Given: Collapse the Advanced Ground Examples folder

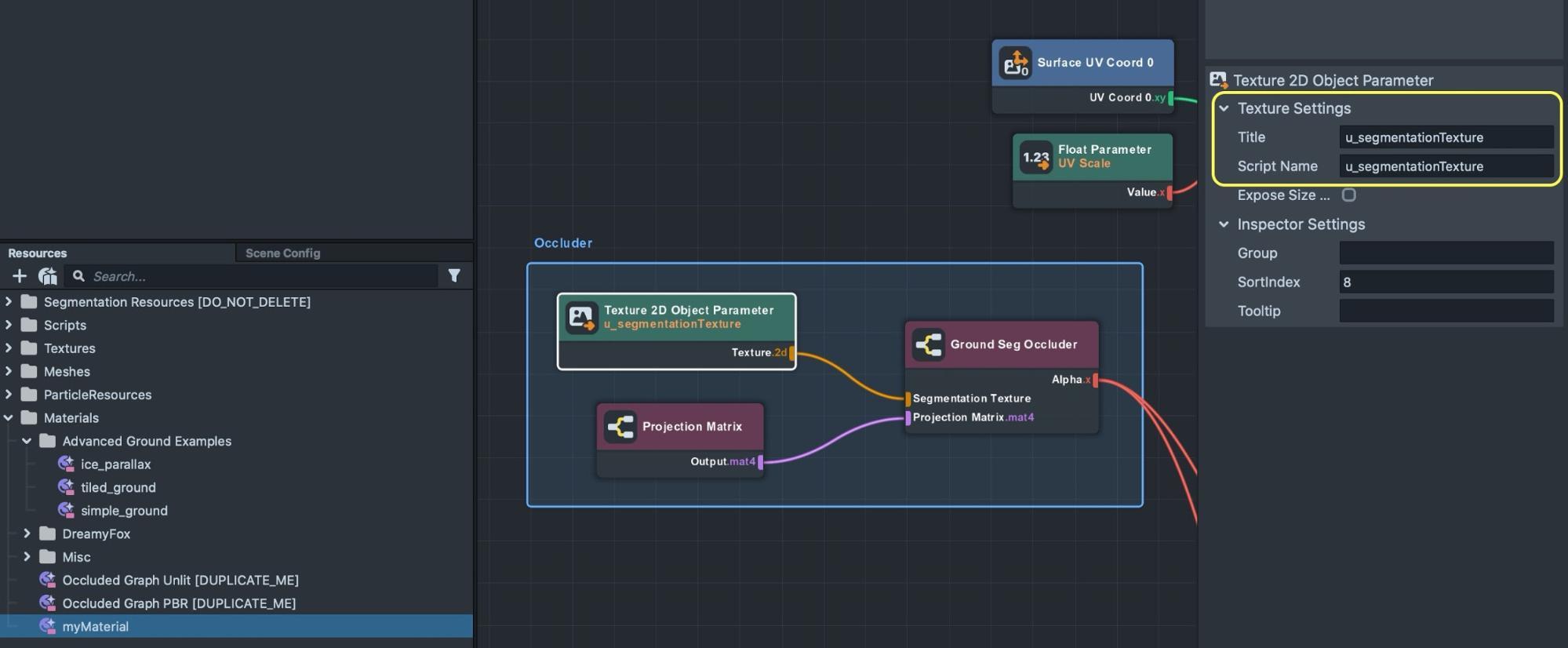Looking at the screenshot, I should coord(27,441).
